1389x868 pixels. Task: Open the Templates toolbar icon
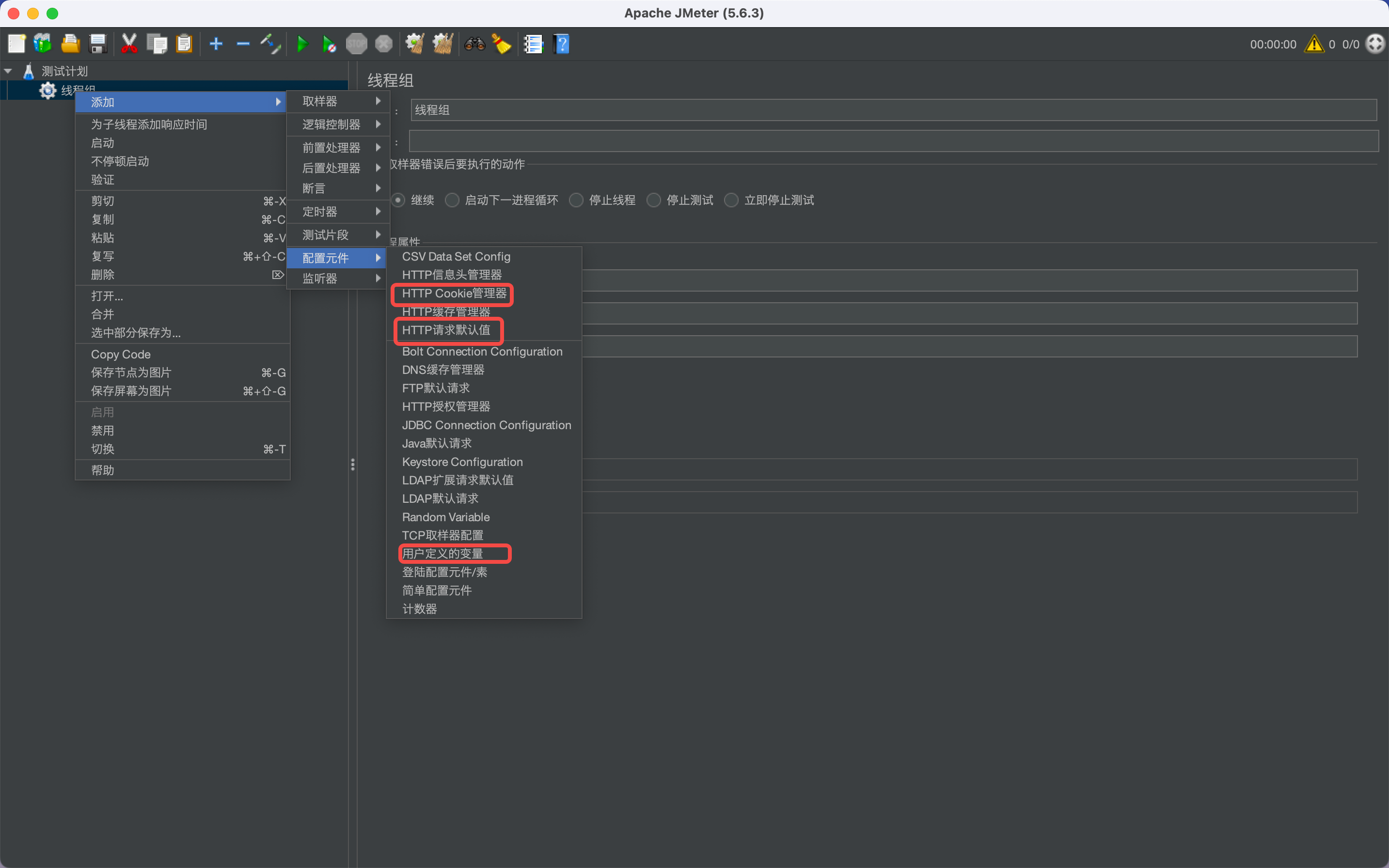pos(43,44)
